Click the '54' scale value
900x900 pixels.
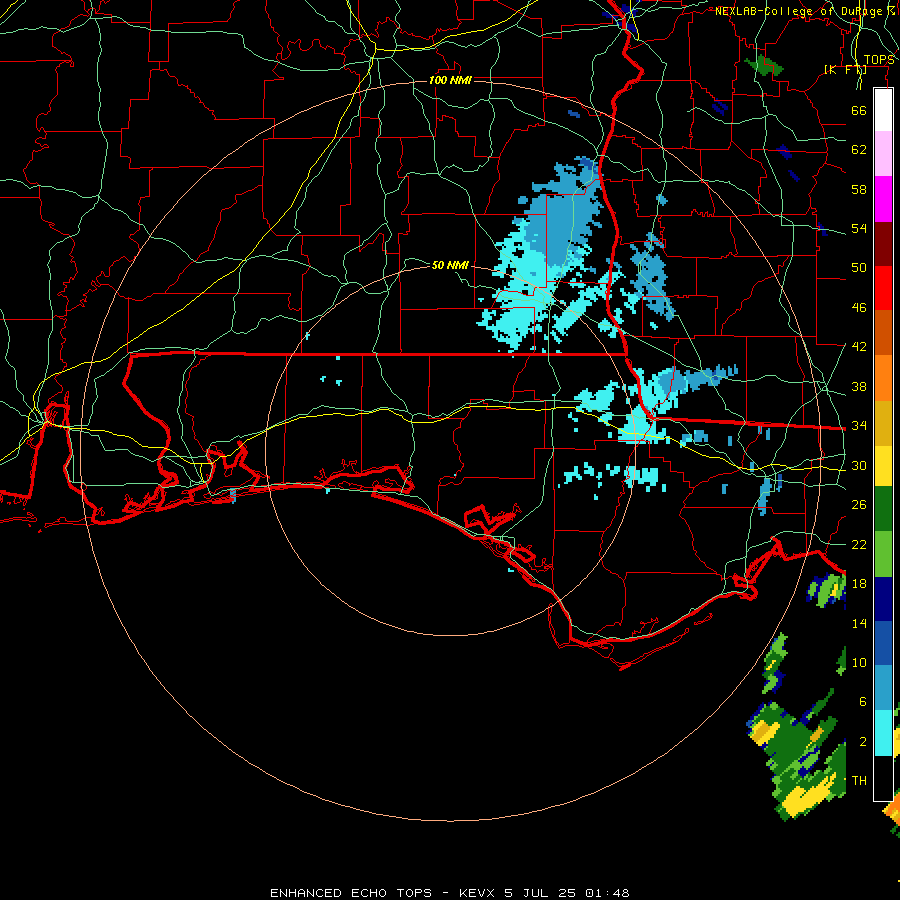[x=859, y=228]
